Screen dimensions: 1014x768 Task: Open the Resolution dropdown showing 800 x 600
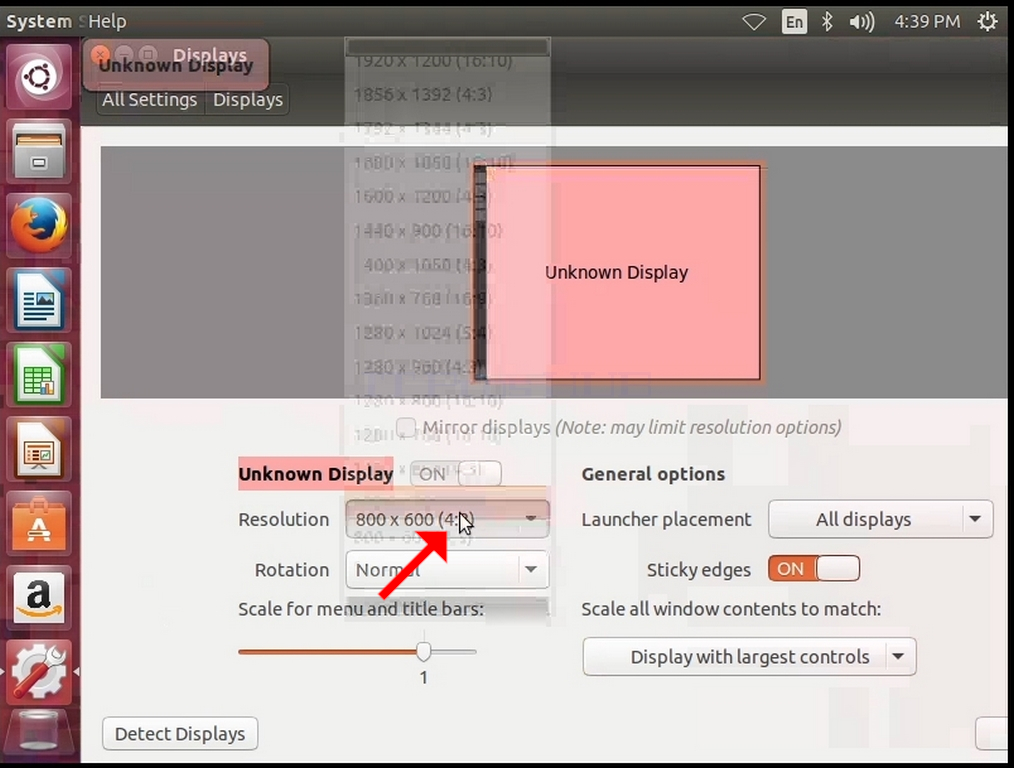click(x=448, y=519)
